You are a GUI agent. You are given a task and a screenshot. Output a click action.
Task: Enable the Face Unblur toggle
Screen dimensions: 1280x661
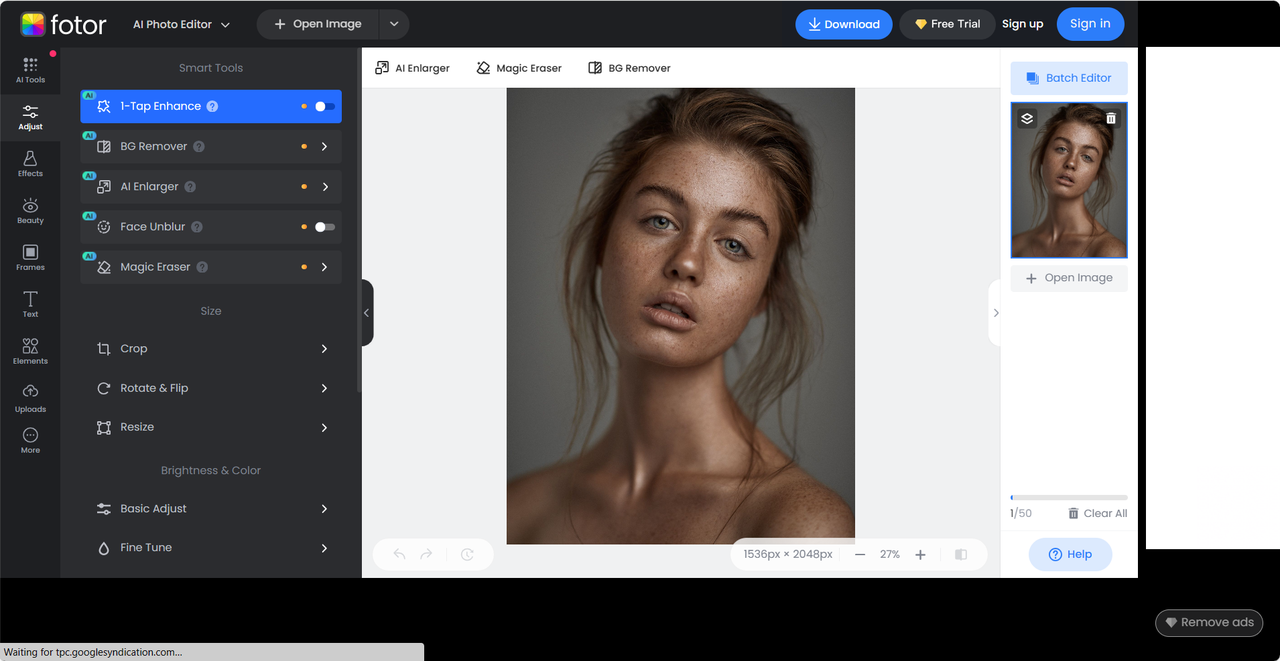(324, 227)
